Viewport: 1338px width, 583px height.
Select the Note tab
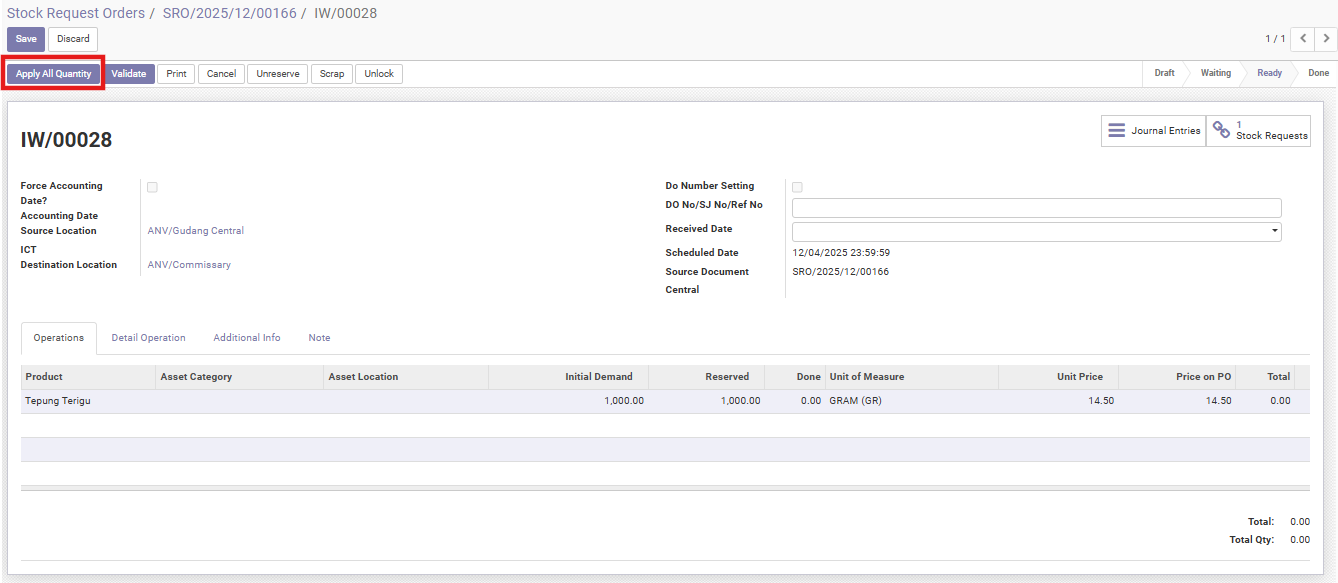(x=319, y=338)
